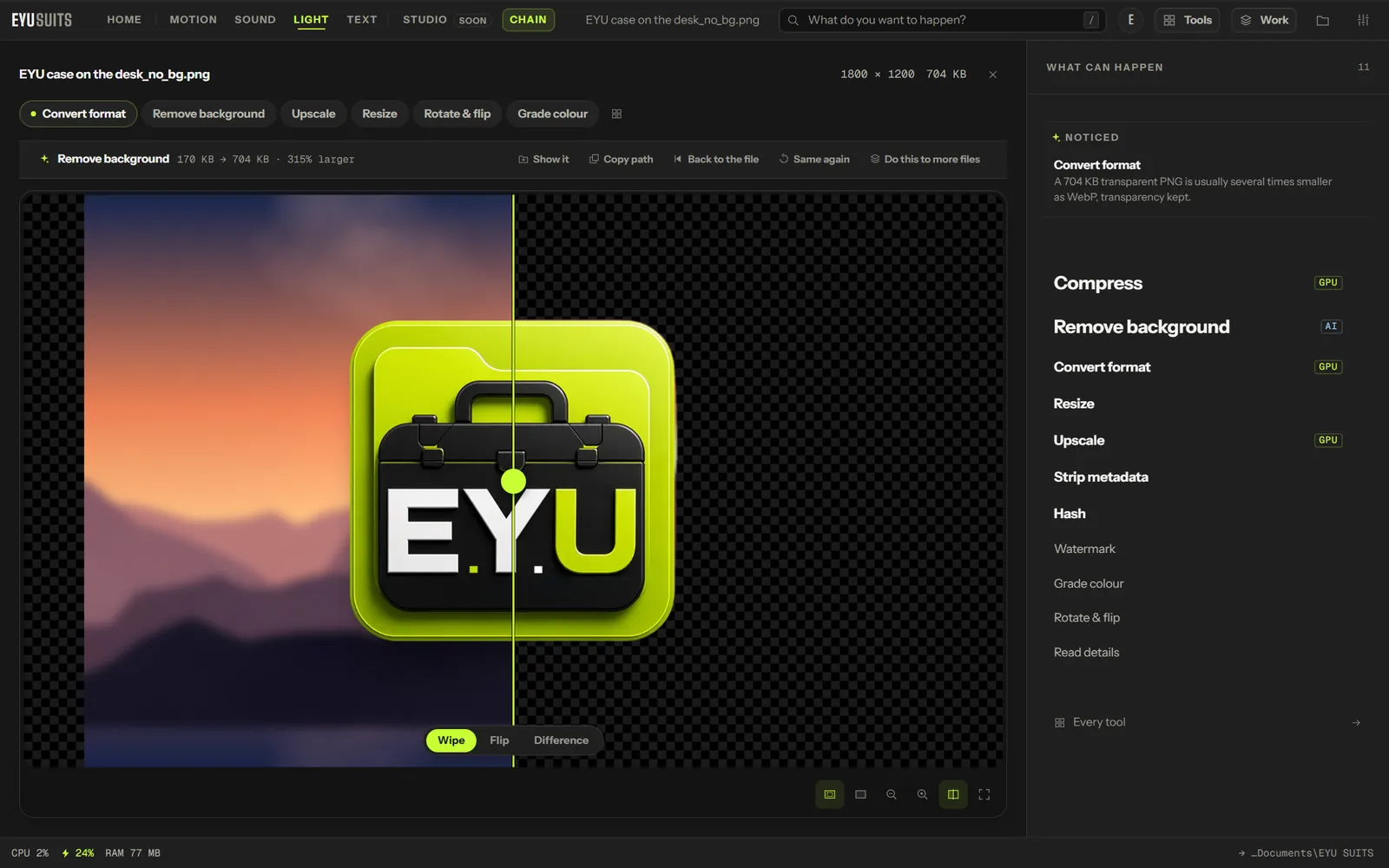Viewport: 1389px width, 868px height.
Task: Click the slash shortcut key in search box
Action: click(x=1091, y=20)
